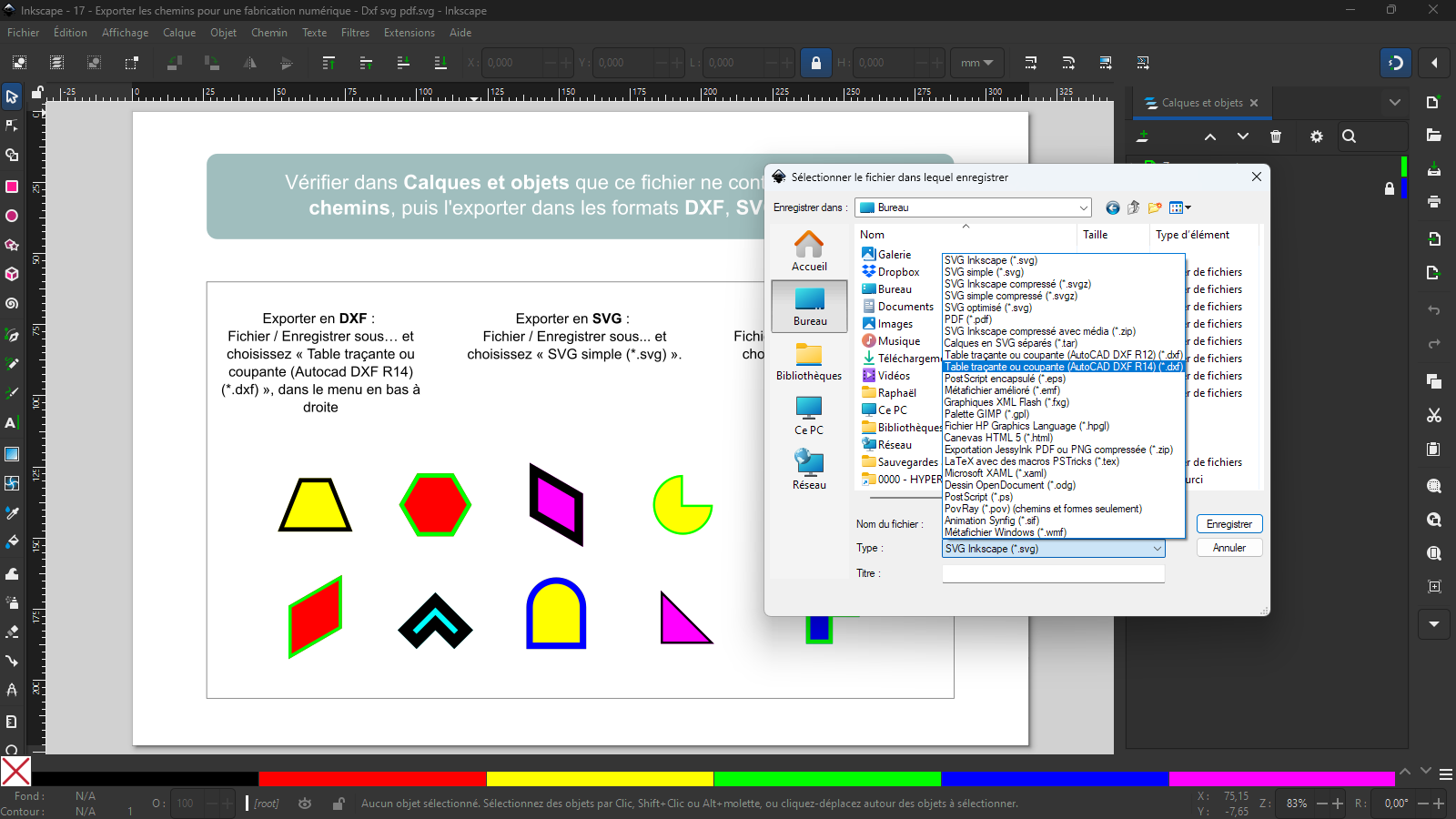This screenshot has width=1456, height=819.
Task: Select the Text tool
Action: click(11, 423)
